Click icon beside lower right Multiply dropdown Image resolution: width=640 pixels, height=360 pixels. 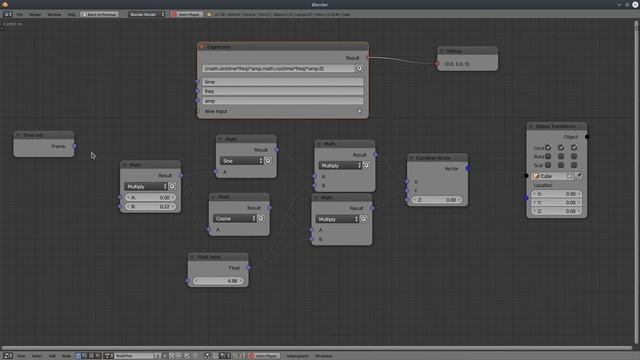click(363, 219)
